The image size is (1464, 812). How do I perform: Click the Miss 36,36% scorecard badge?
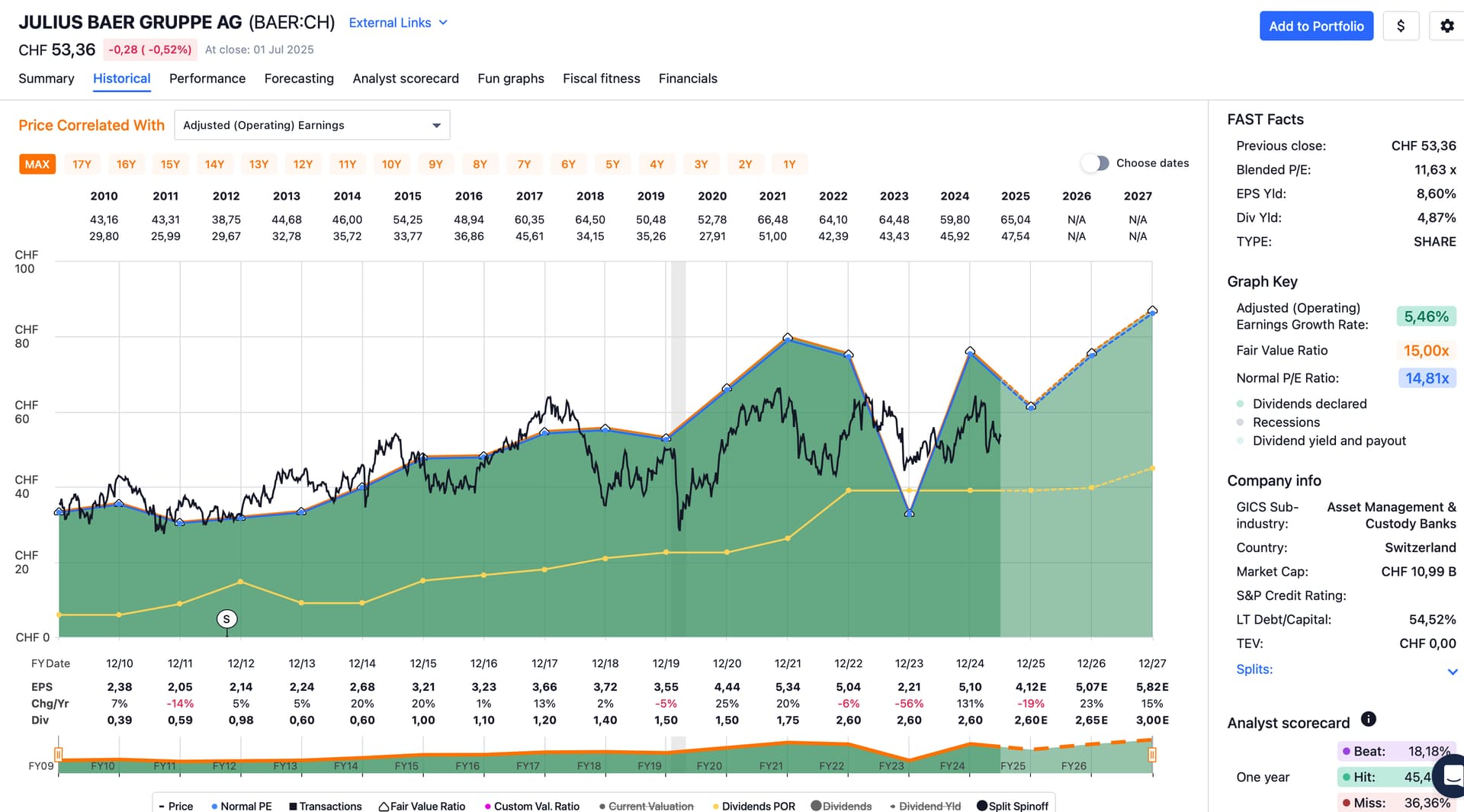(1395, 803)
